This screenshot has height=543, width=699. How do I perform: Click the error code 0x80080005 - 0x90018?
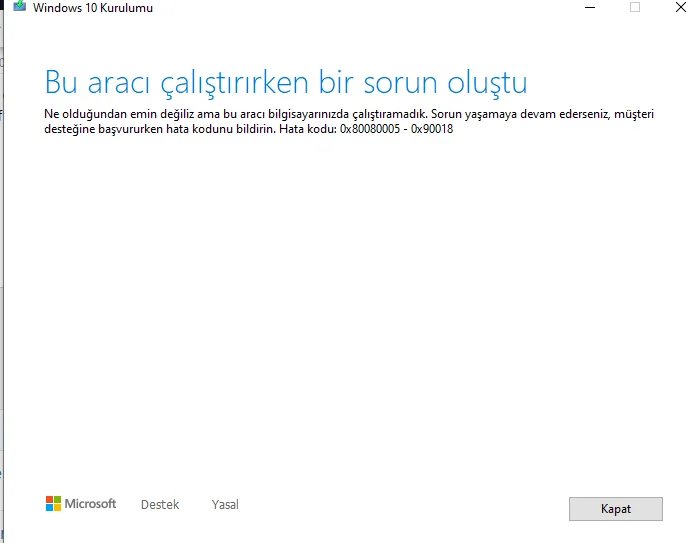click(396, 129)
